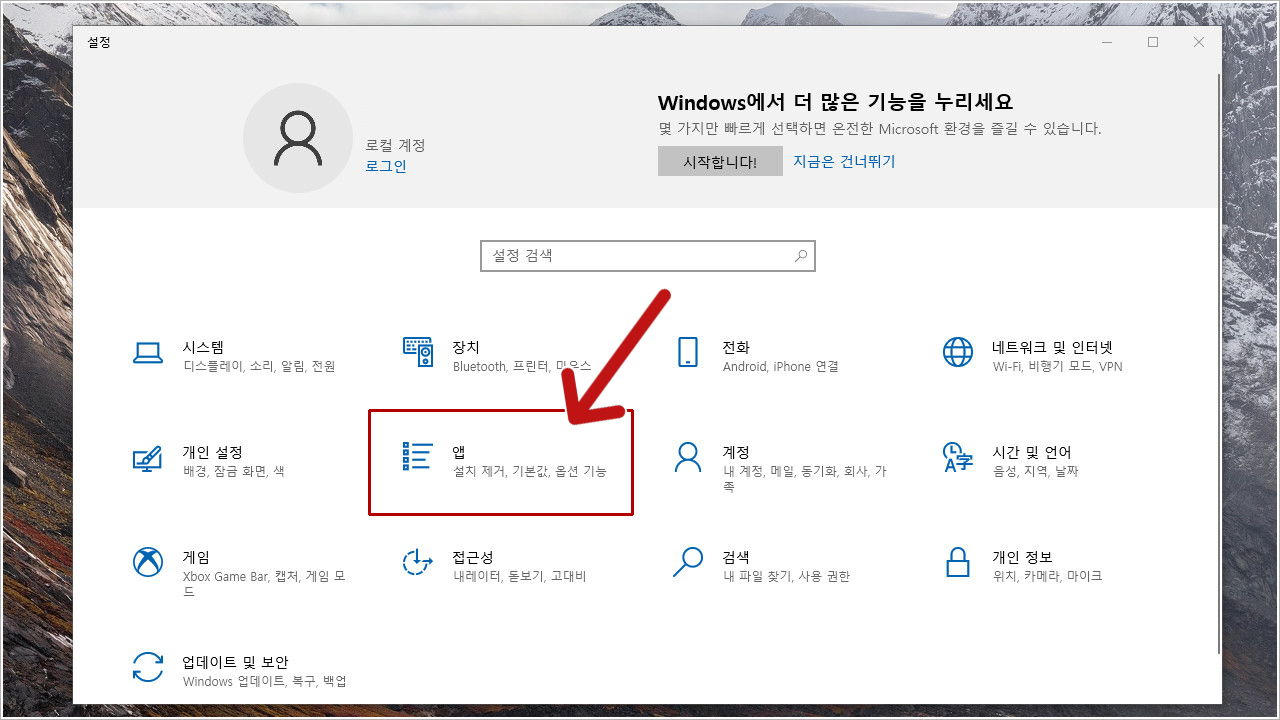Click the Windows에서 더 많은 기능을 누리세요 heading
This screenshot has width=1280, height=720.
pos(836,102)
